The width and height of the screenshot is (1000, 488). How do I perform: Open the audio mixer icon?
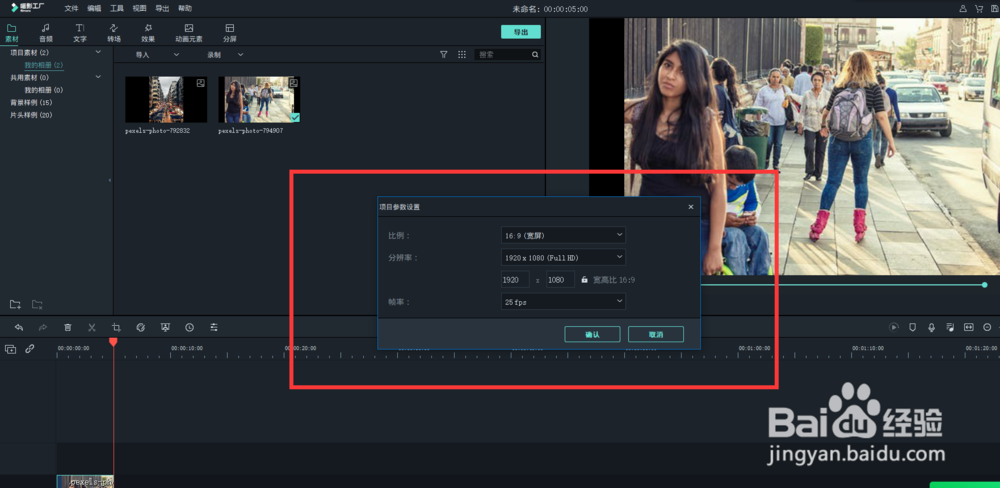950,327
